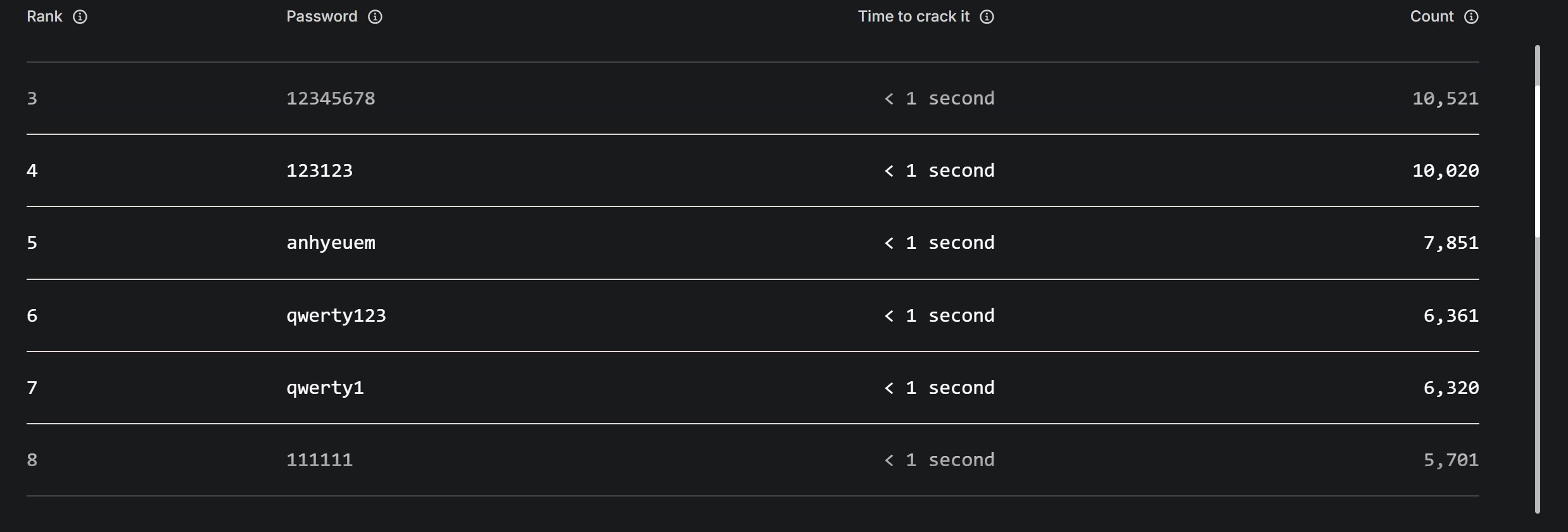The width and height of the screenshot is (1568, 532).
Task: Click the scrollbar track below the thumb
Action: [1537, 374]
